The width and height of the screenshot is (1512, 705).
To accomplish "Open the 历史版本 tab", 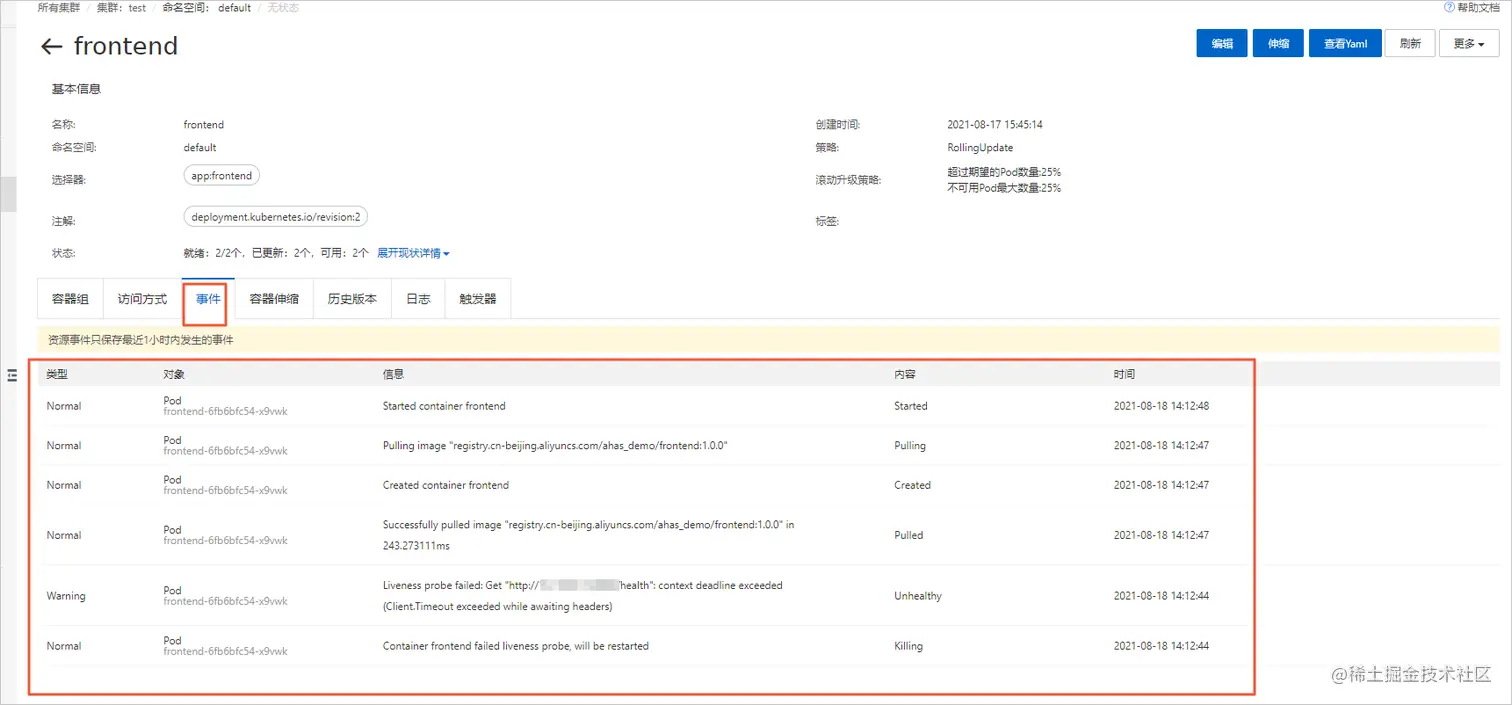I will click(x=352, y=299).
